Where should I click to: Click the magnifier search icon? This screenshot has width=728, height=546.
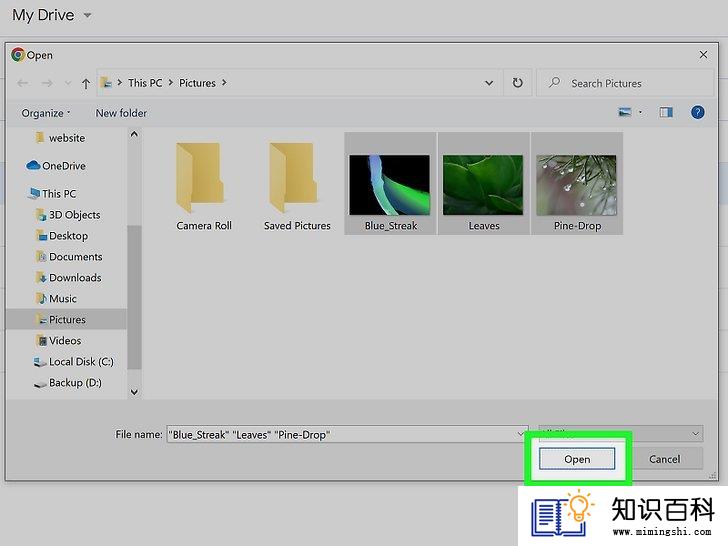coord(554,83)
